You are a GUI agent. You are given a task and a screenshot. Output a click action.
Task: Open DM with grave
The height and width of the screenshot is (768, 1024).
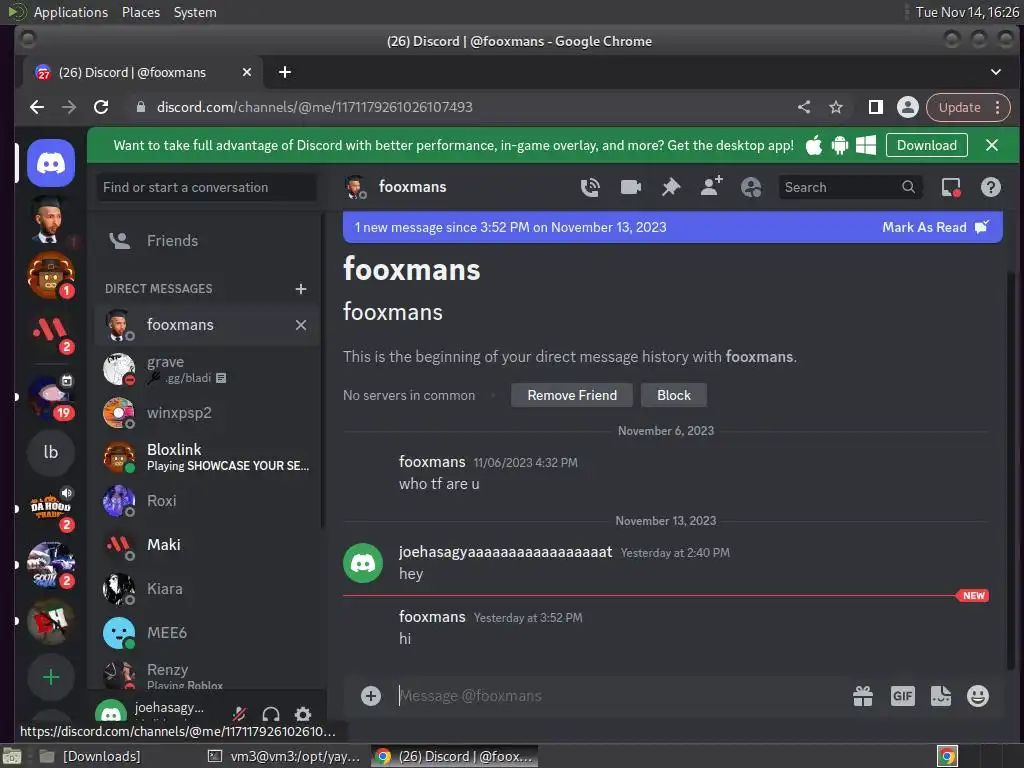(207, 369)
